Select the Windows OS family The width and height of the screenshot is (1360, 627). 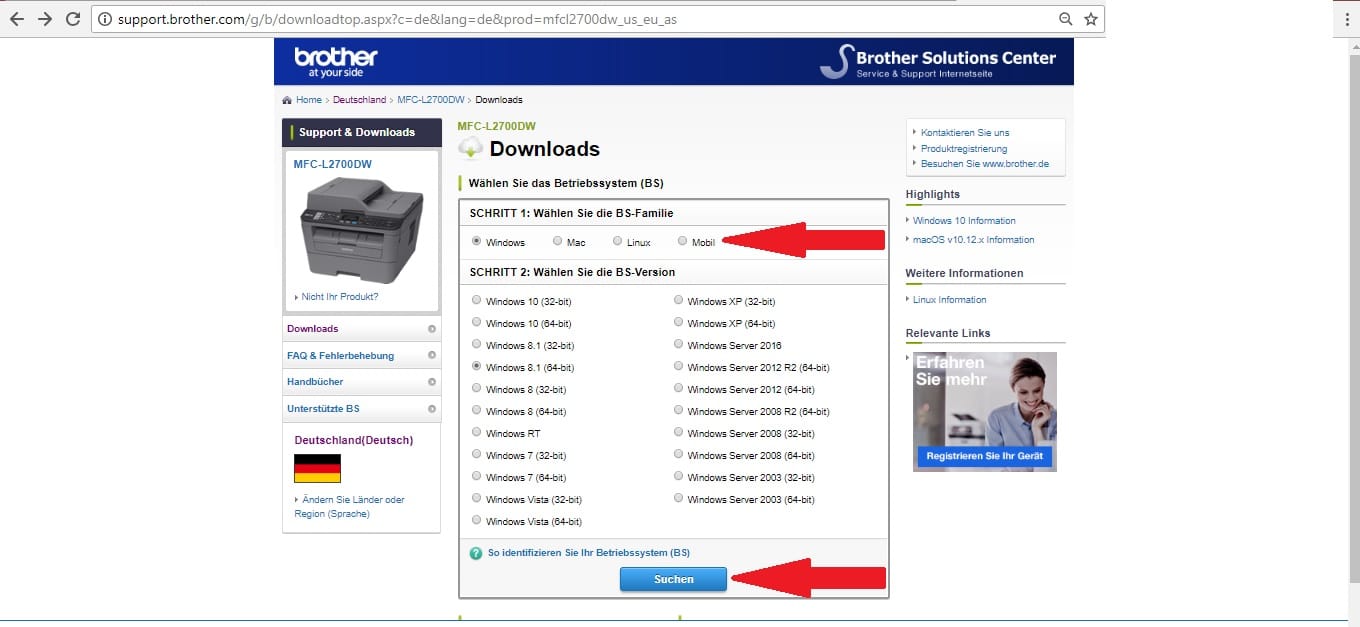476,241
